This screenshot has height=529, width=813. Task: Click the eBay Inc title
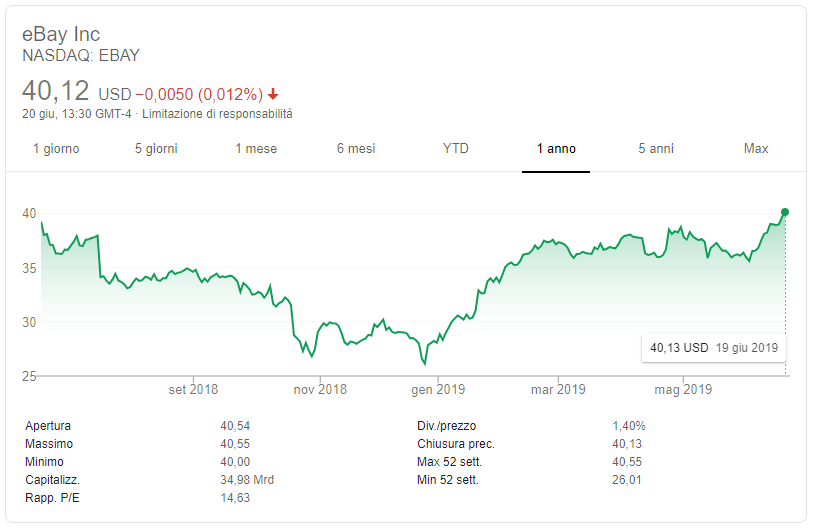click(61, 34)
